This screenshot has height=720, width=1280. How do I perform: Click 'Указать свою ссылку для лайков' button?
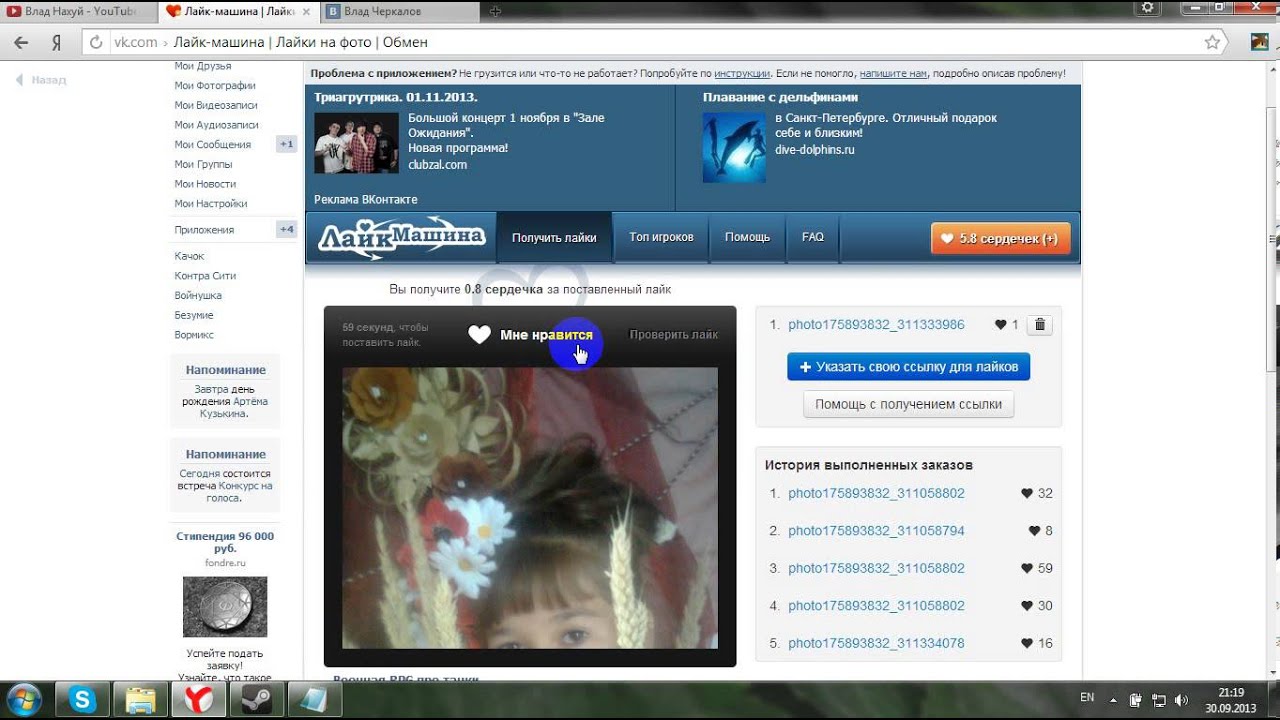908,367
